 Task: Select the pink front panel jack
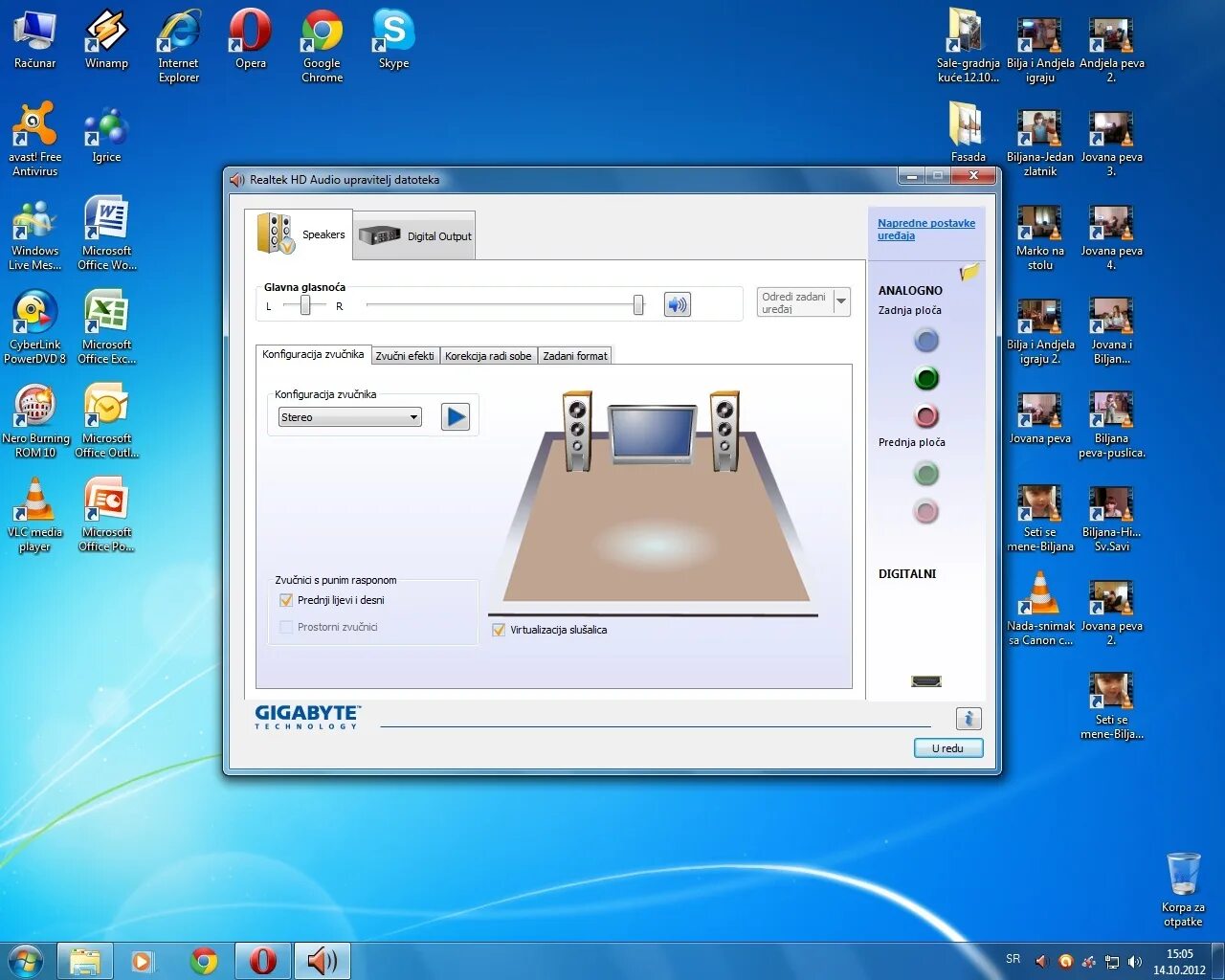(925, 511)
